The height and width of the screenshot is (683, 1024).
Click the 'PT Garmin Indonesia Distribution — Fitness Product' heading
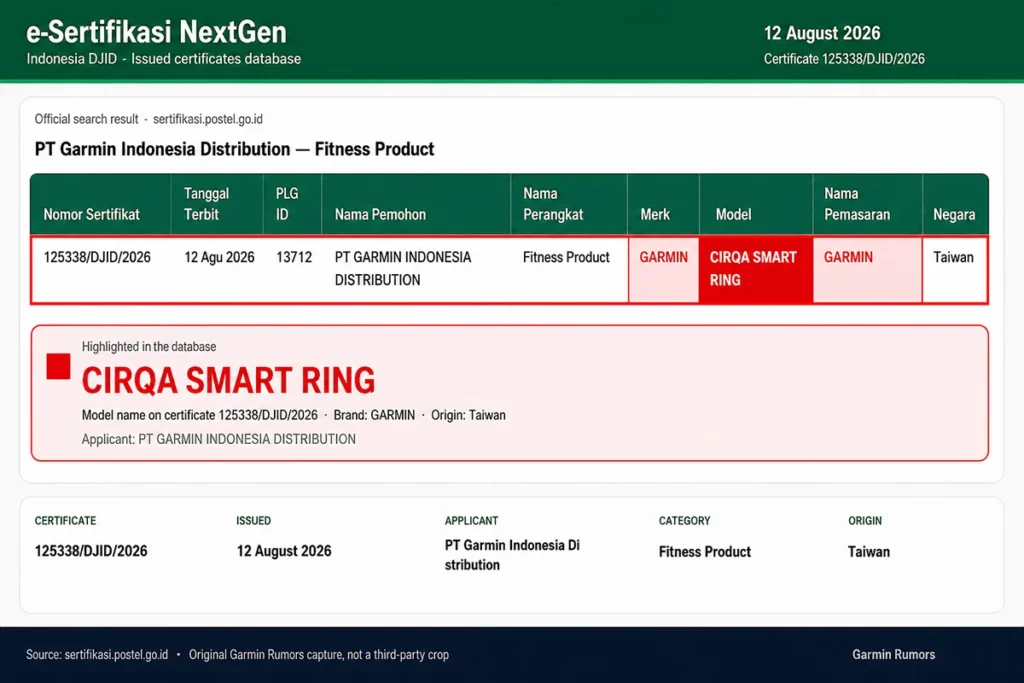(x=234, y=149)
